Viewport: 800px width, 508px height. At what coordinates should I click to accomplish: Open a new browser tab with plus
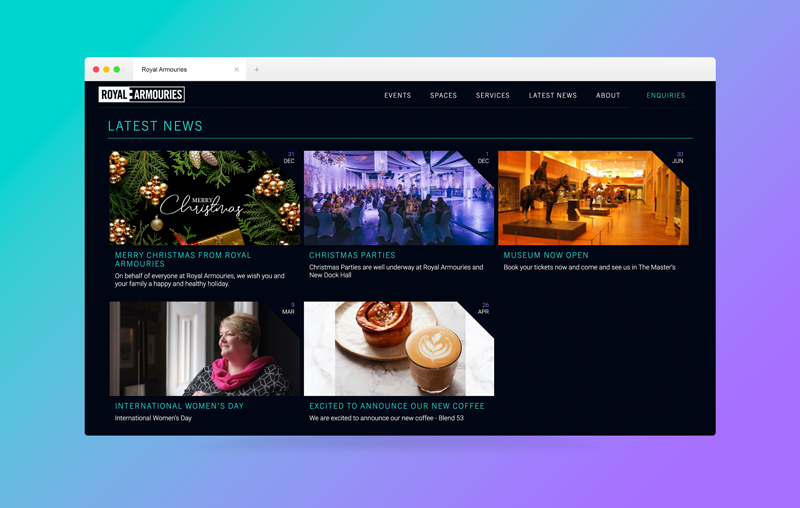click(x=257, y=69)
